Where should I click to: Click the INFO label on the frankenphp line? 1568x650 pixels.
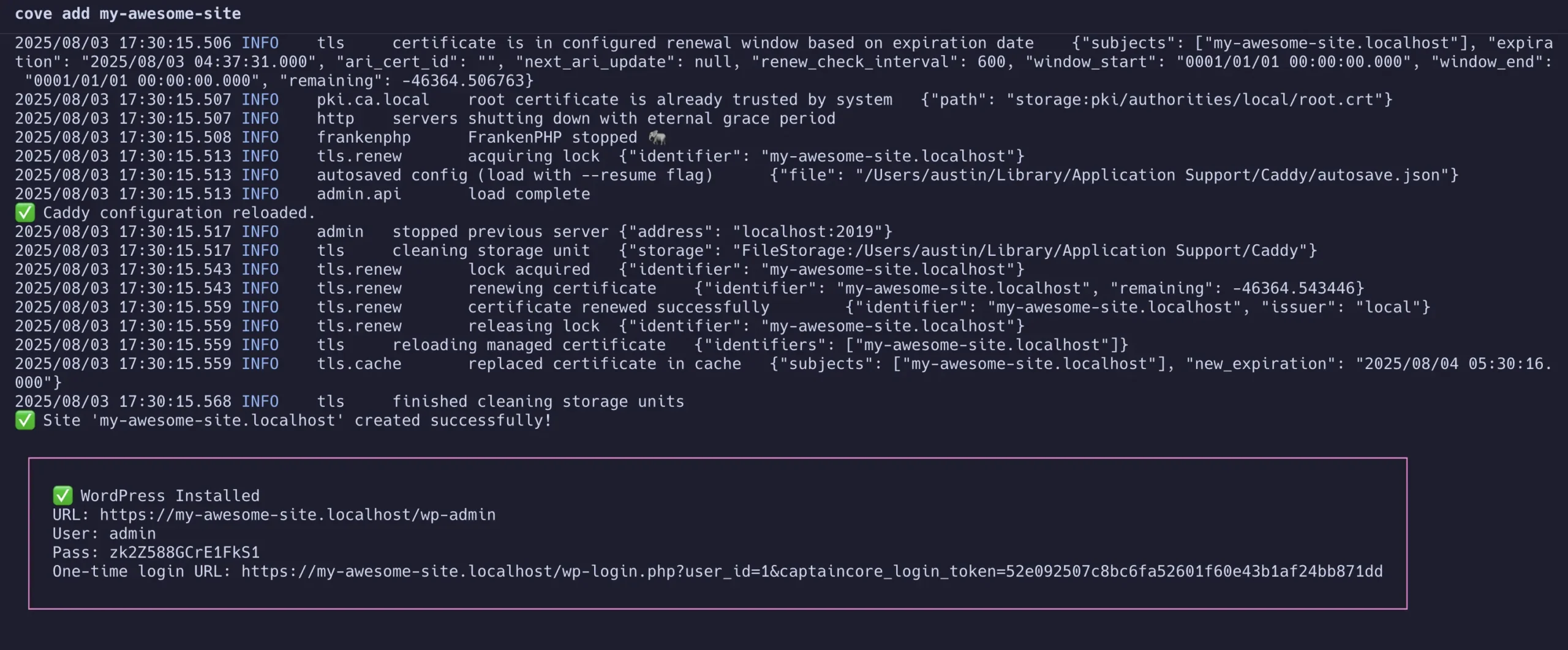(x=260, y=138)
